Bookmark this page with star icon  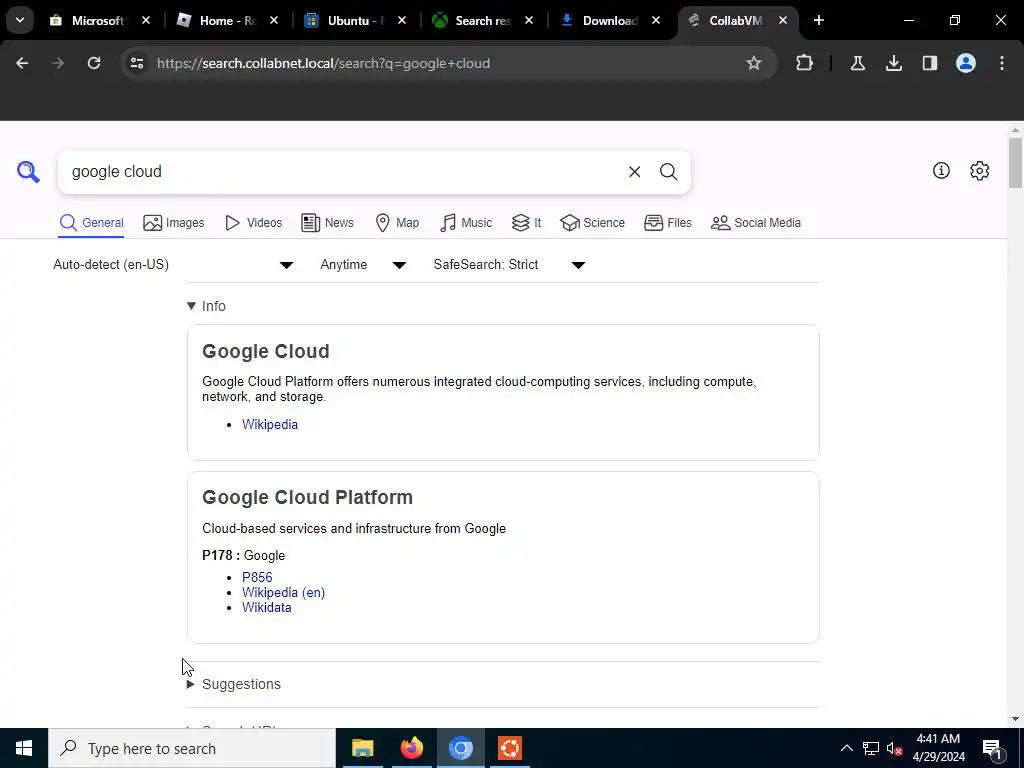[x=754, y=63]
